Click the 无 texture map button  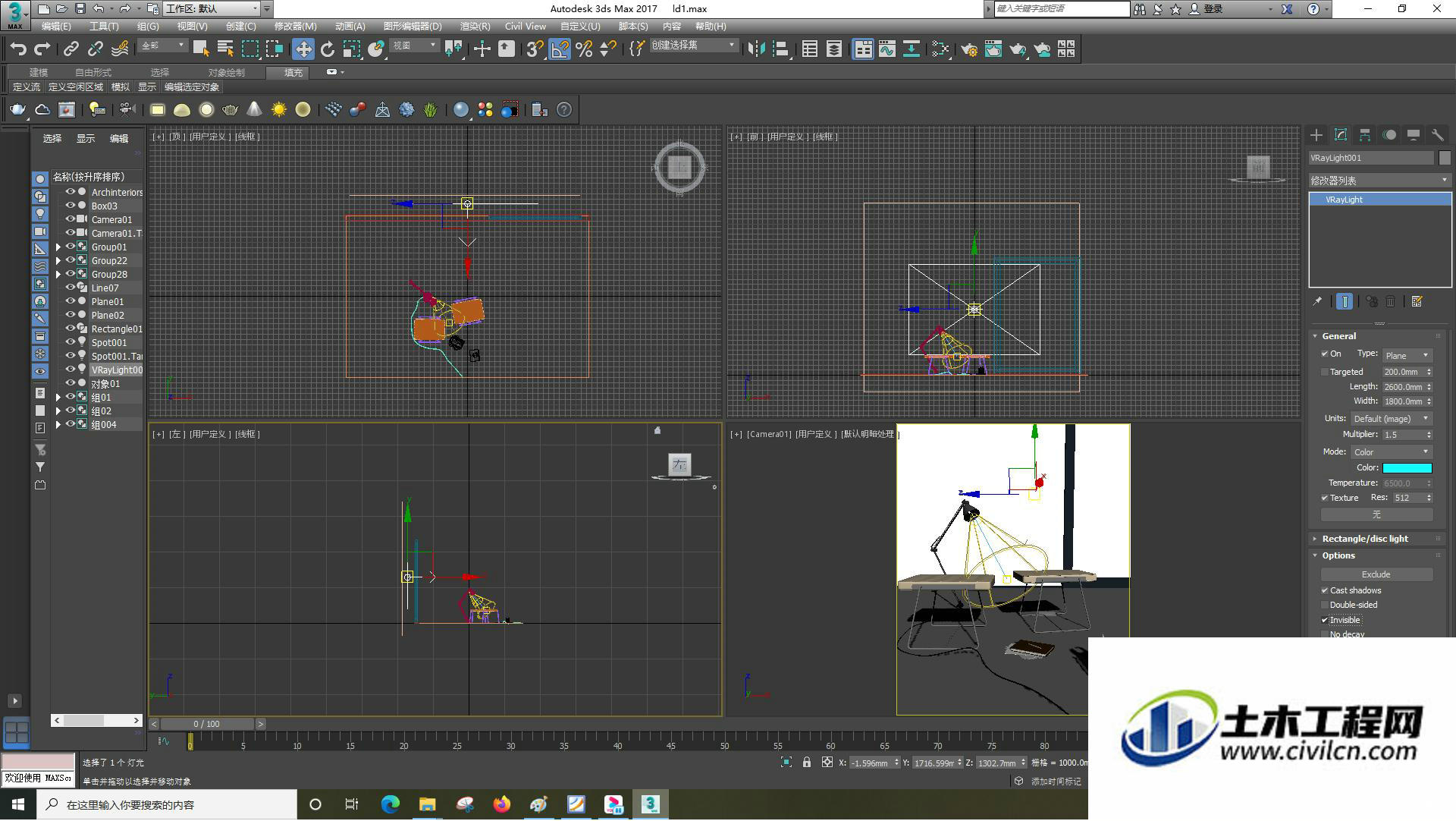pos(1376,515)
